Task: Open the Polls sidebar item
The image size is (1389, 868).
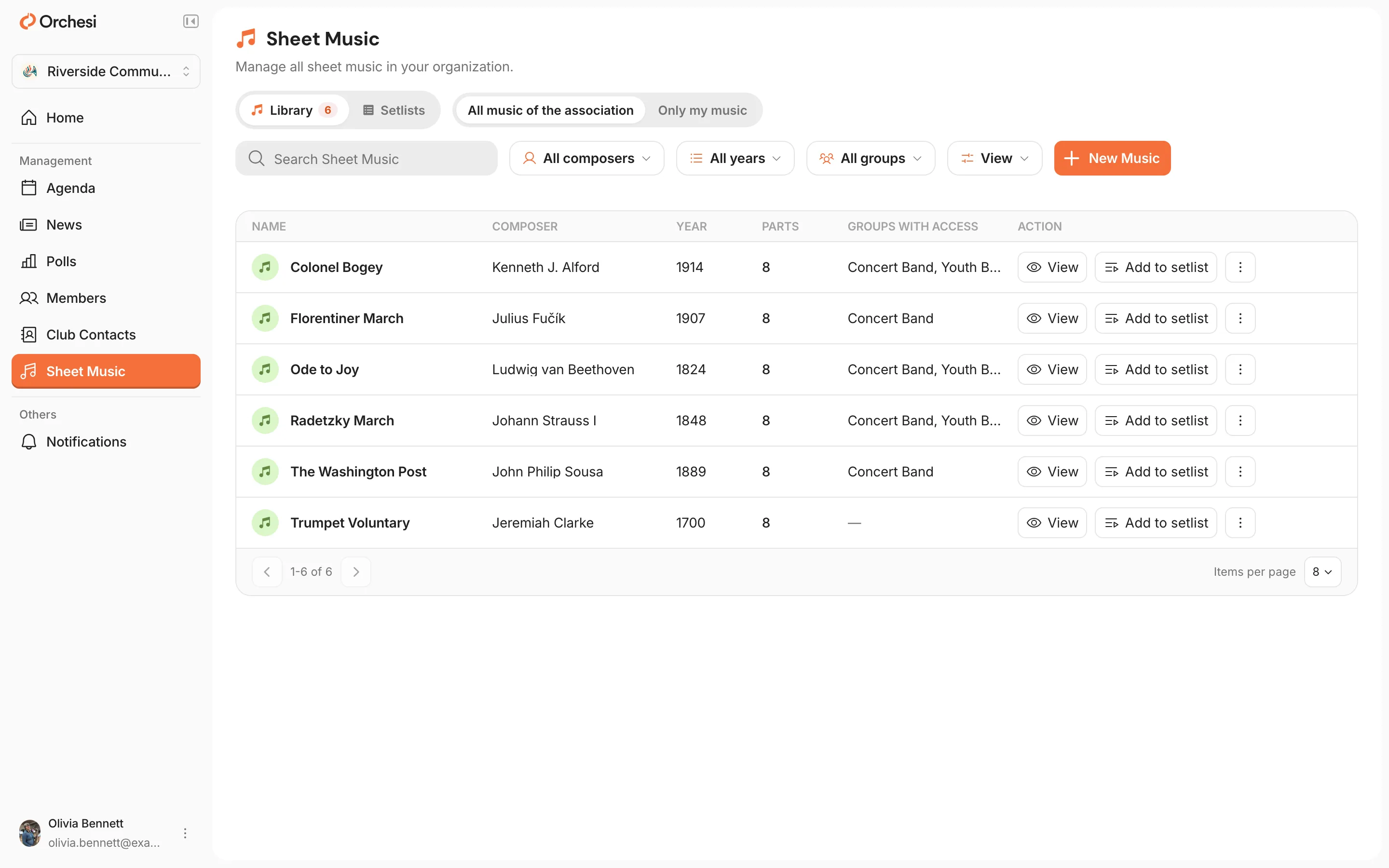Action: (106, 261)
